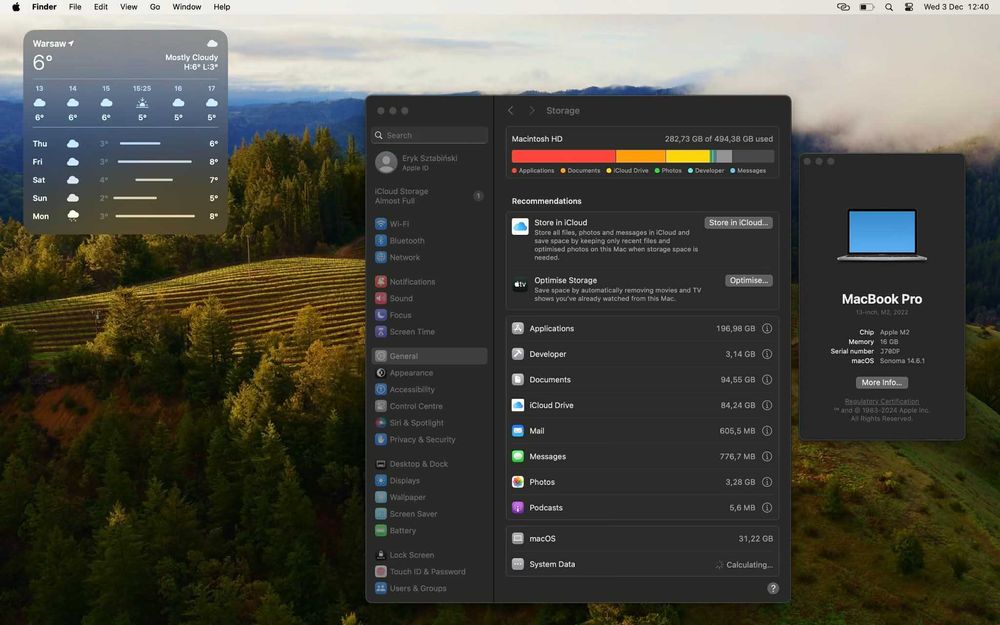
Task: Open Eryk Sztabiński Apple ID account
Action: pyautogui.click(x=429, y=163)
